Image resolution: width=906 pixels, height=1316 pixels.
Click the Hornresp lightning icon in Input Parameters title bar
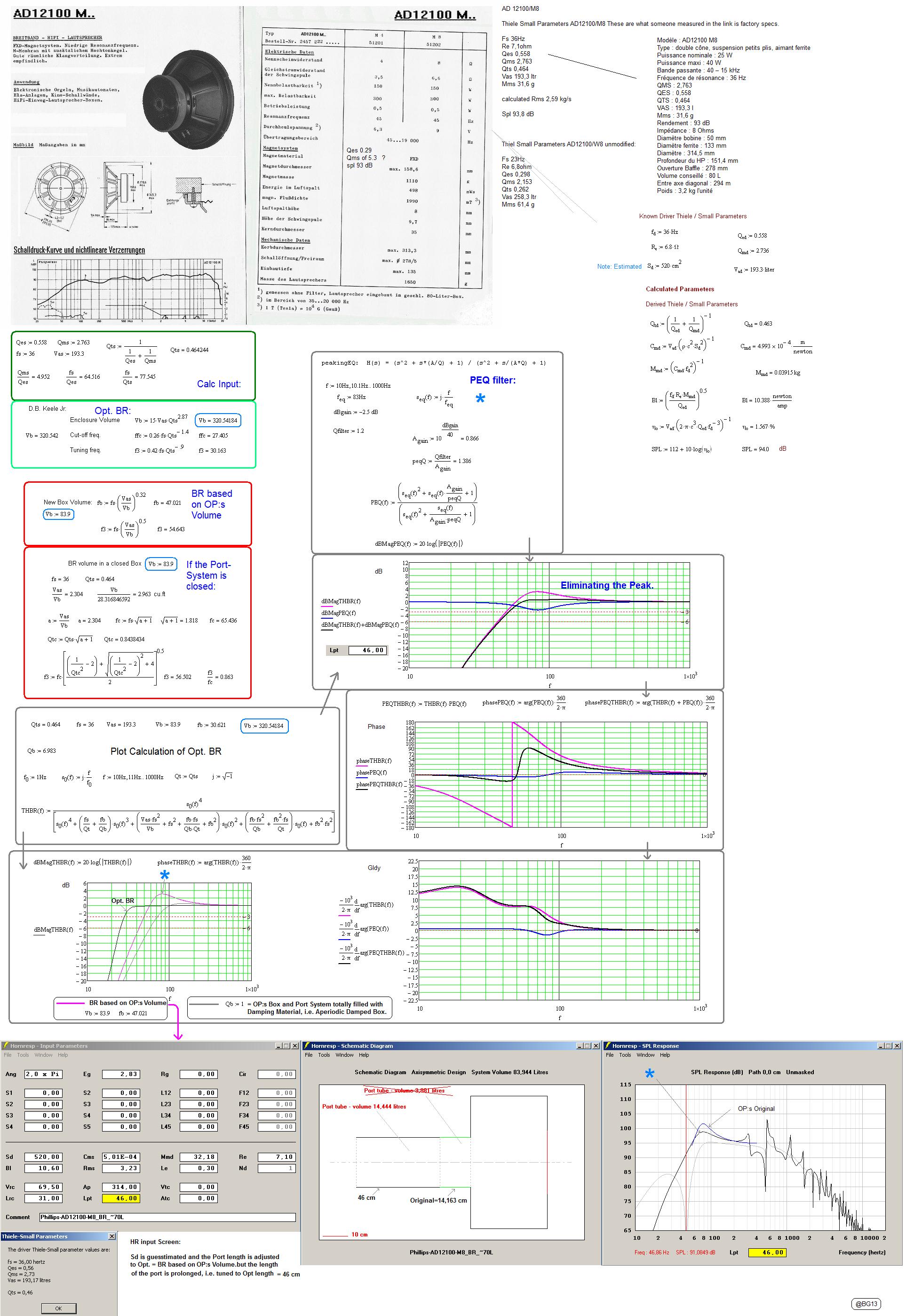(5, 1046)
